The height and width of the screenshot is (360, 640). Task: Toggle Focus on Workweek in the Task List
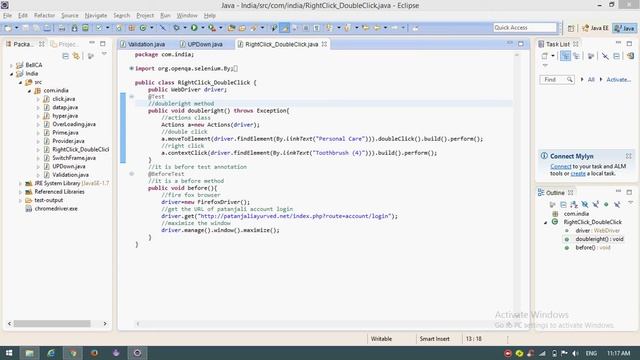tap(591, 56)
